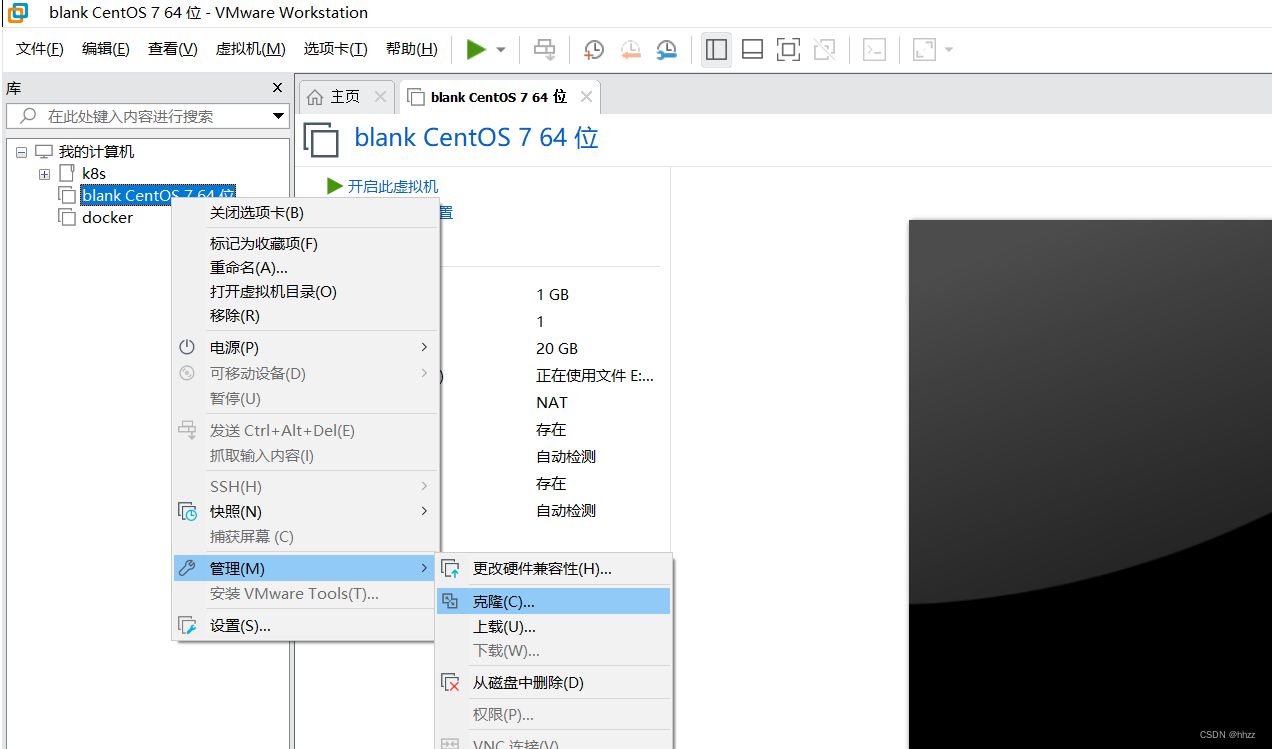Screen dimensions: 1272x749
Task: Choose 克隆(C) from the submenu
Action: (505, 600)
